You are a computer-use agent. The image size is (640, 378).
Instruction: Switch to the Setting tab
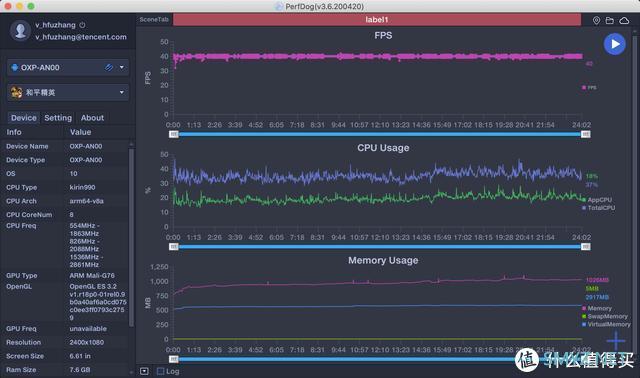click(x=58, y=118)
